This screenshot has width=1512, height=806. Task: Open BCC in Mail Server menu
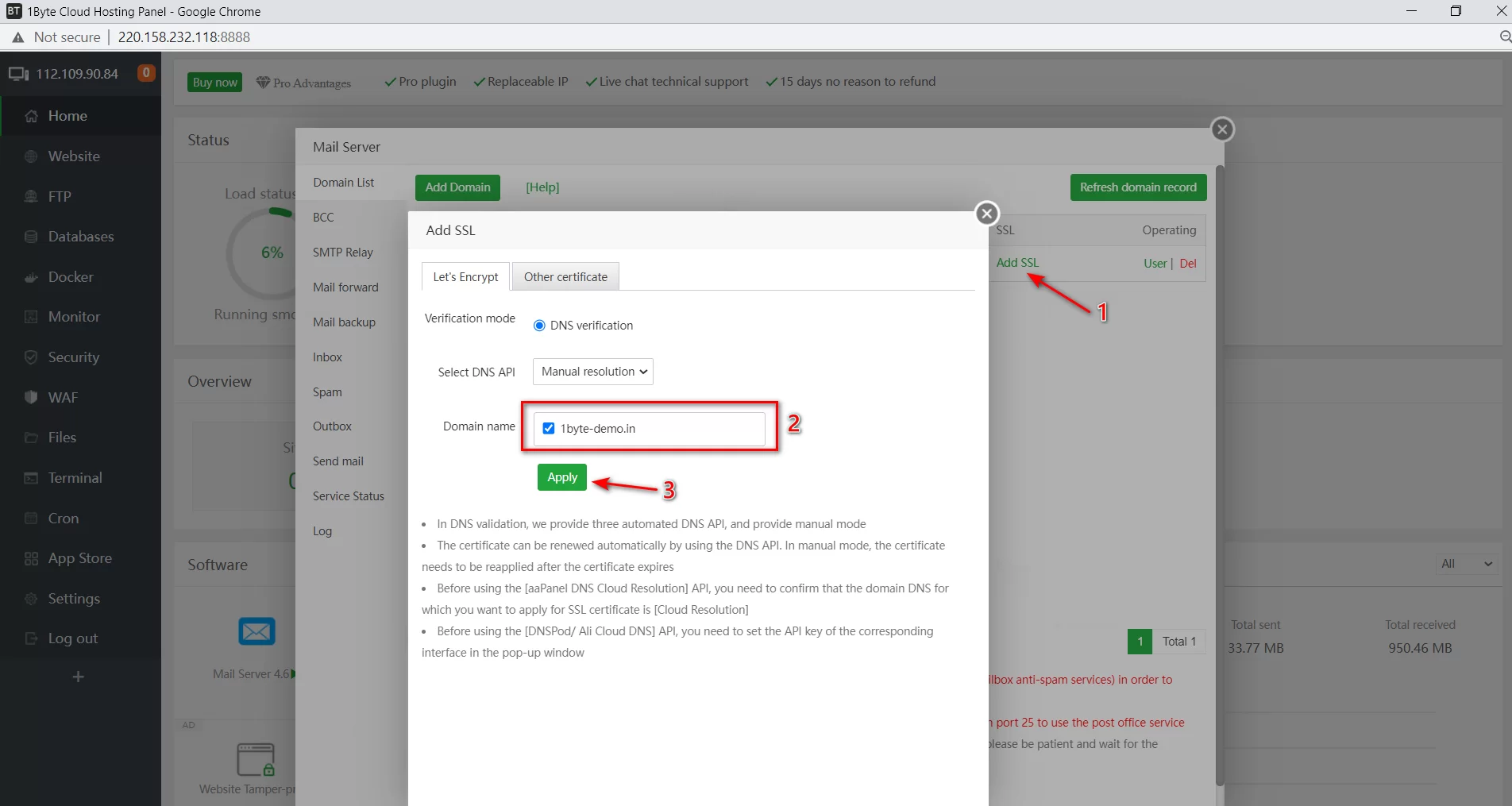tap(323, 218)
